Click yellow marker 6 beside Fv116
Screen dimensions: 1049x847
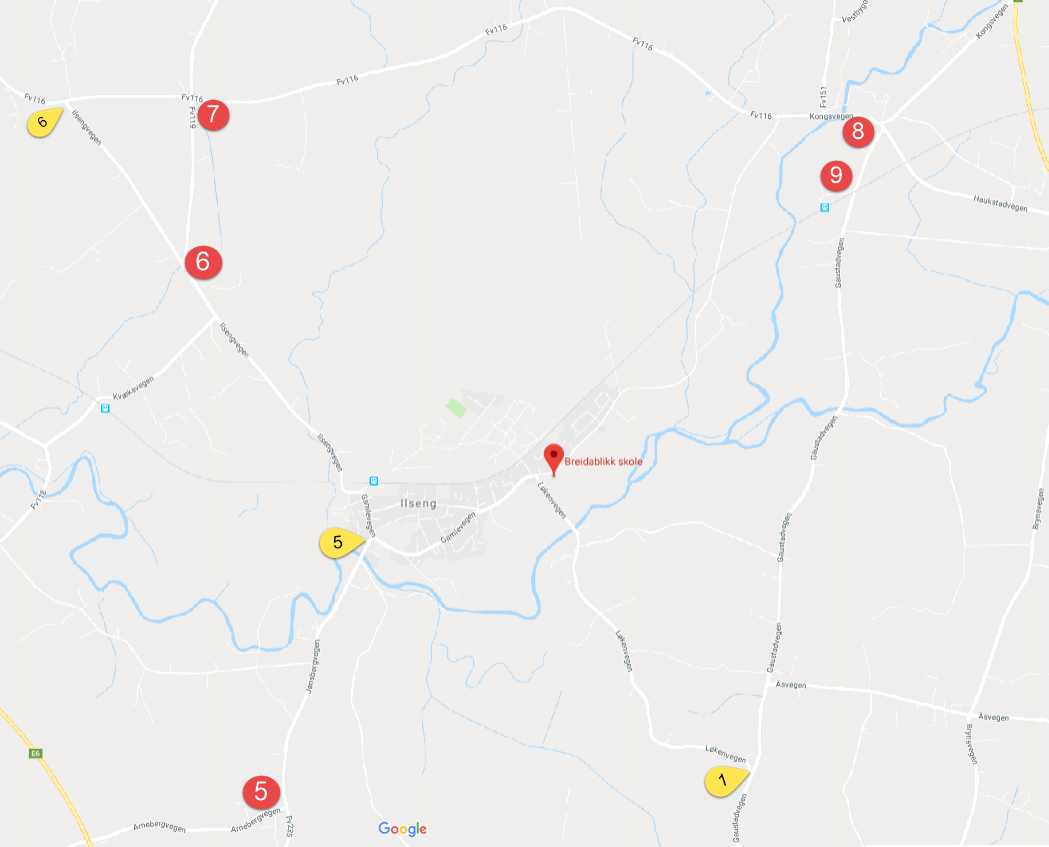(x=45, y=122)
